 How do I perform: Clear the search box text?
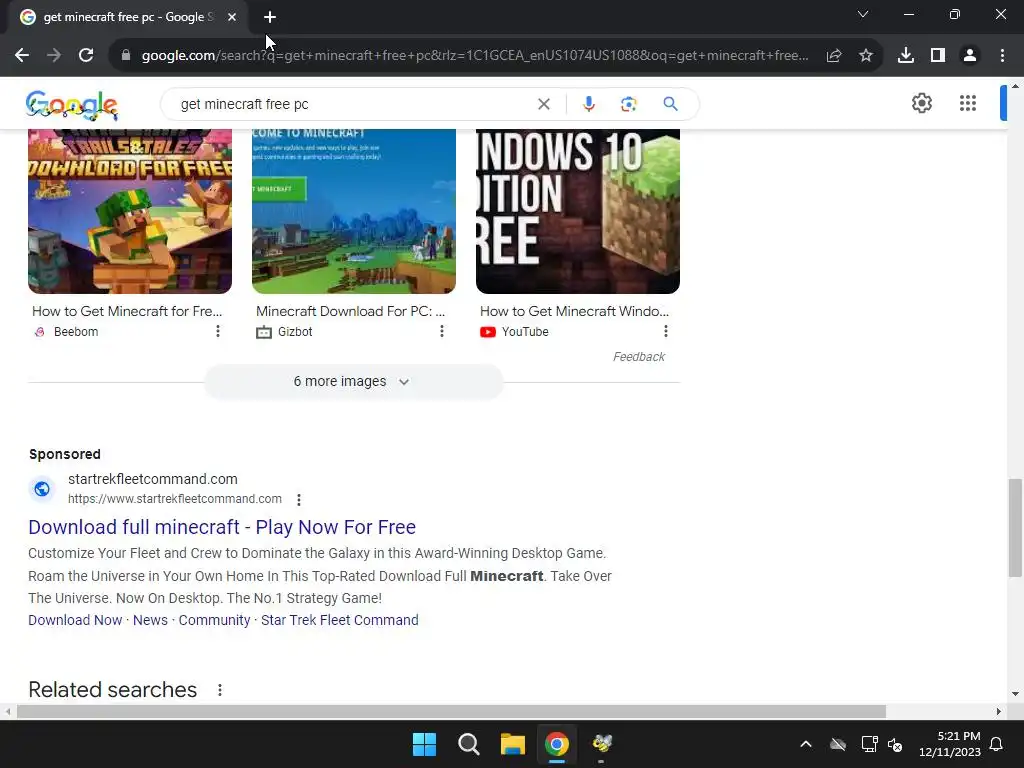543,104
